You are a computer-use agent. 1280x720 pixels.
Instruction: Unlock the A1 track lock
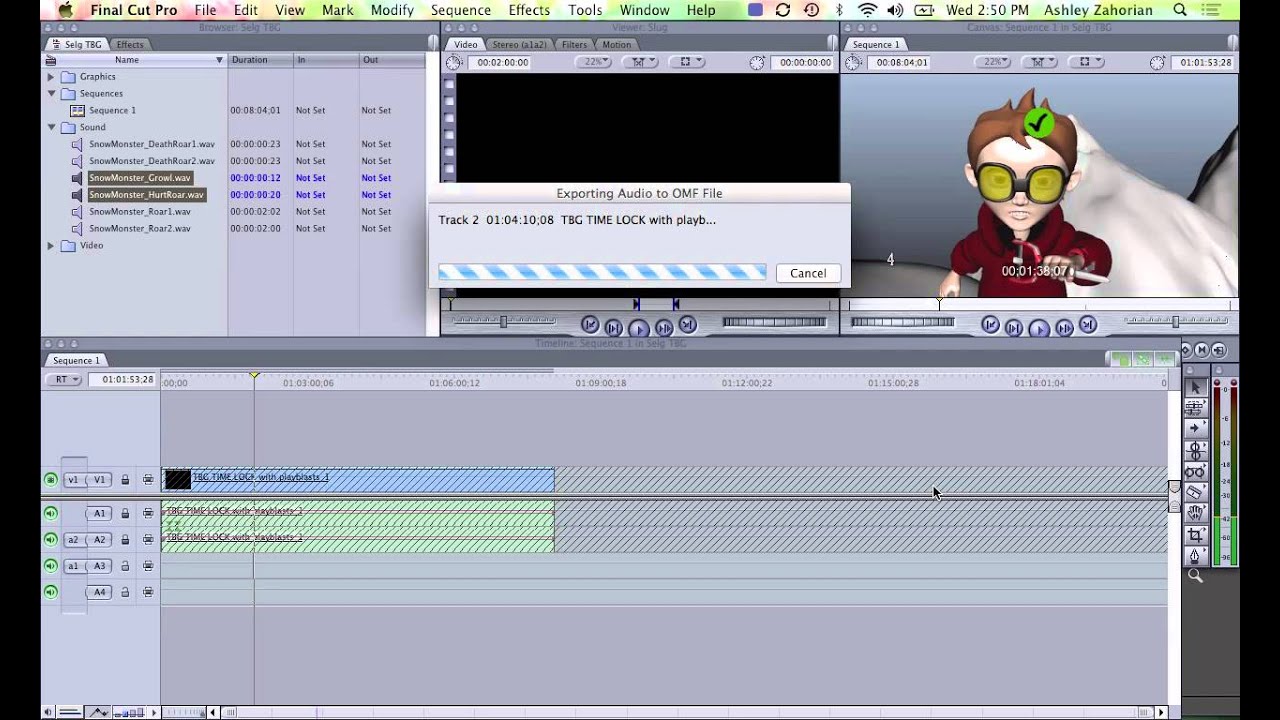tap(125, 514)
